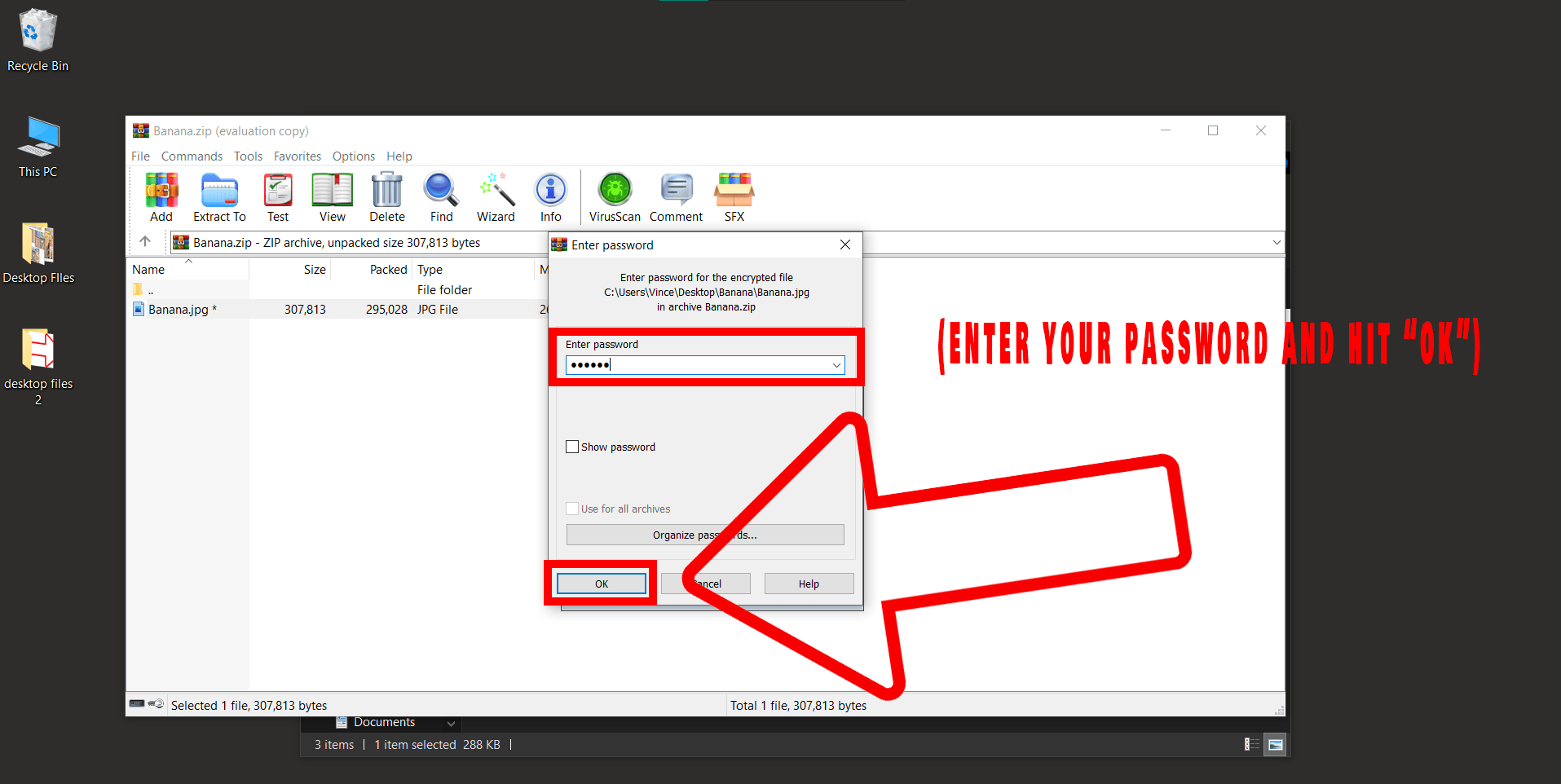Launch the Wizard icon

tap(495, 196)
